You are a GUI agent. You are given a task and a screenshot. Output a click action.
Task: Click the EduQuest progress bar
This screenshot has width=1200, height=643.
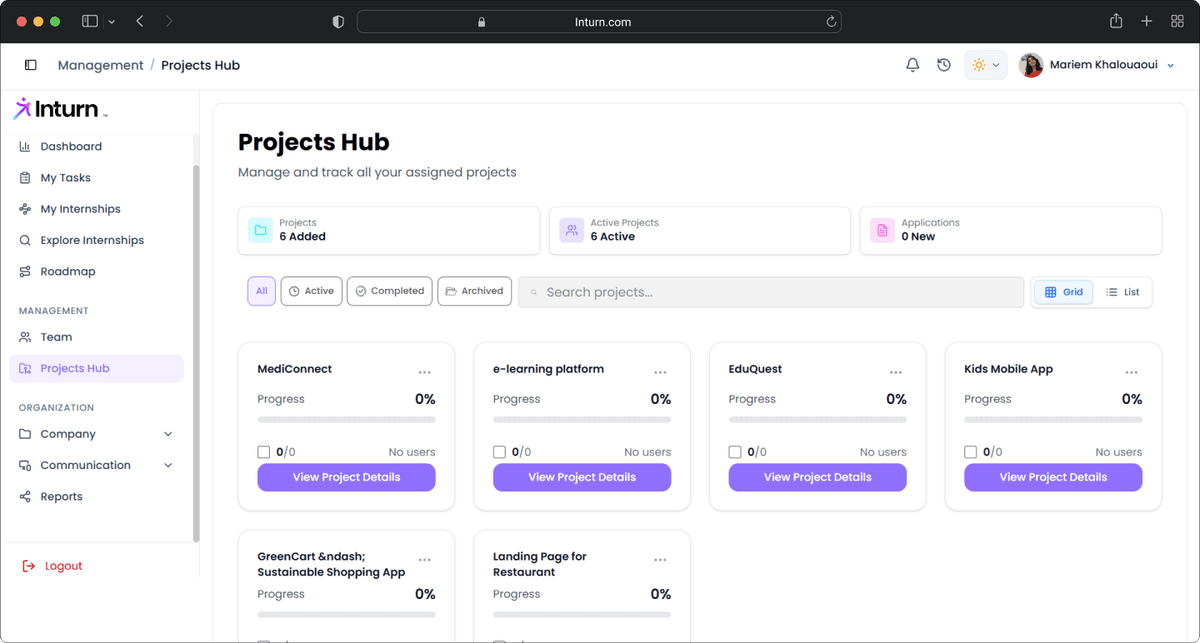pyautogui.click(x=817, y=419)
